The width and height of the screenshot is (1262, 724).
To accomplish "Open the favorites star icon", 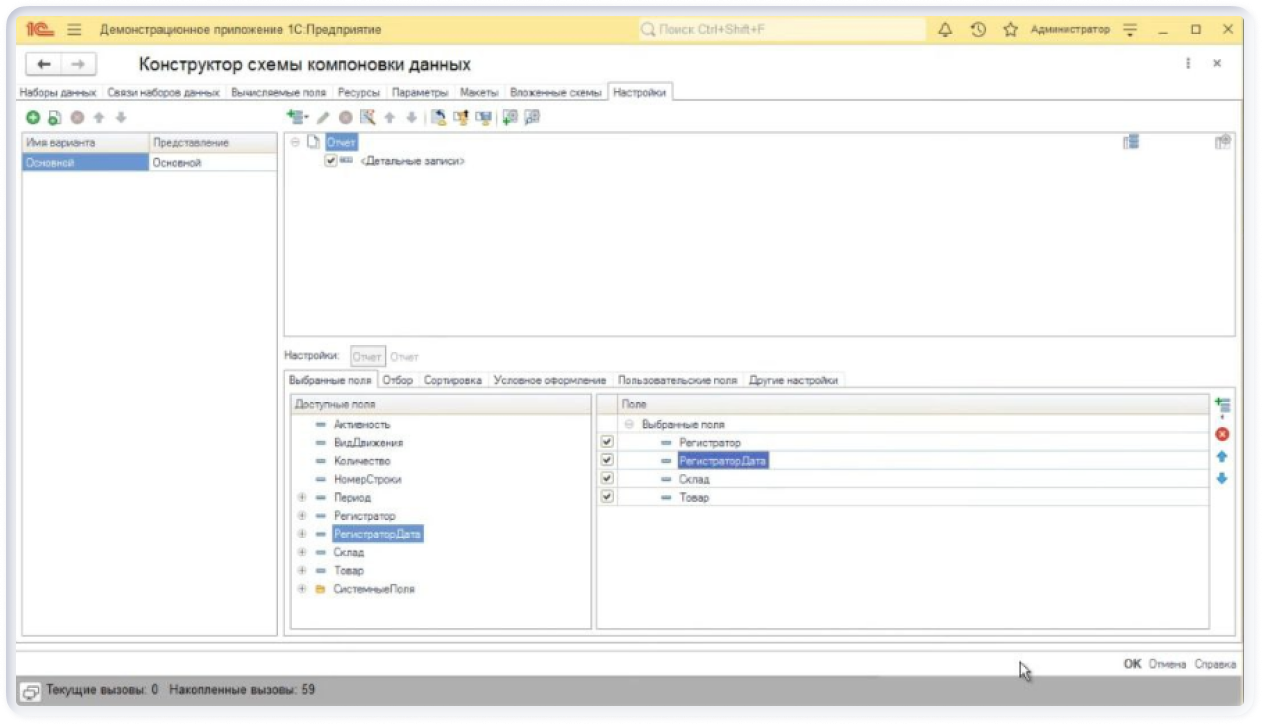I will pyautogui.click(x=1010, y=30).
